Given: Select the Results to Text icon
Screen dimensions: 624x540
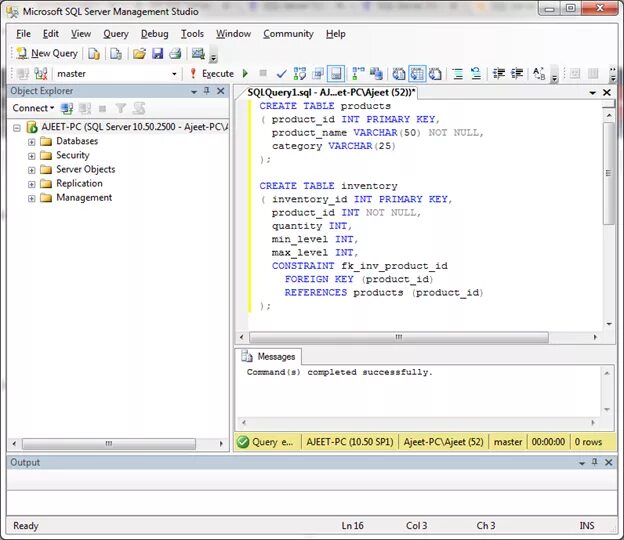Looking at the screenshot, I should [x=399, y=74].
